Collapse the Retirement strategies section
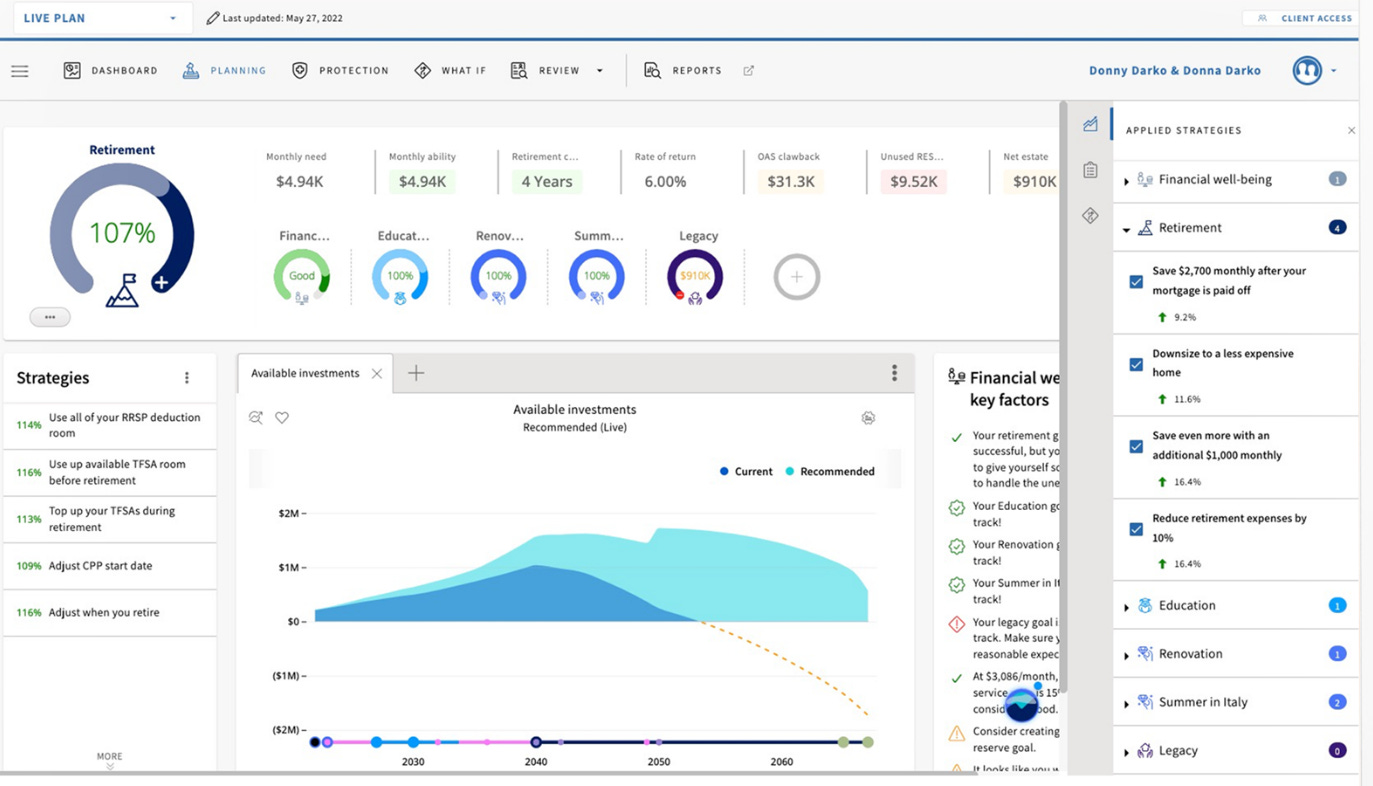This screenshot has height=786, width=1373. point(1124,227)
